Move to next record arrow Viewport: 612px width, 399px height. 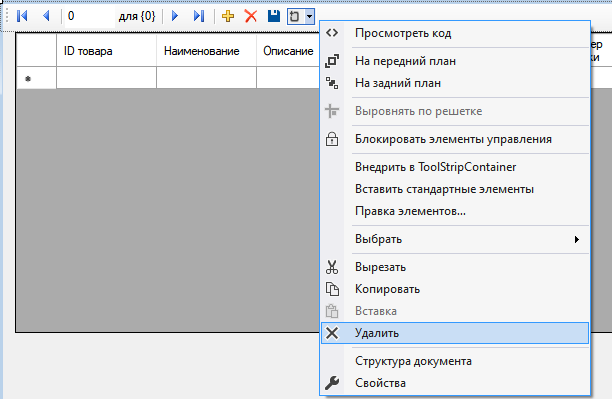175,16
